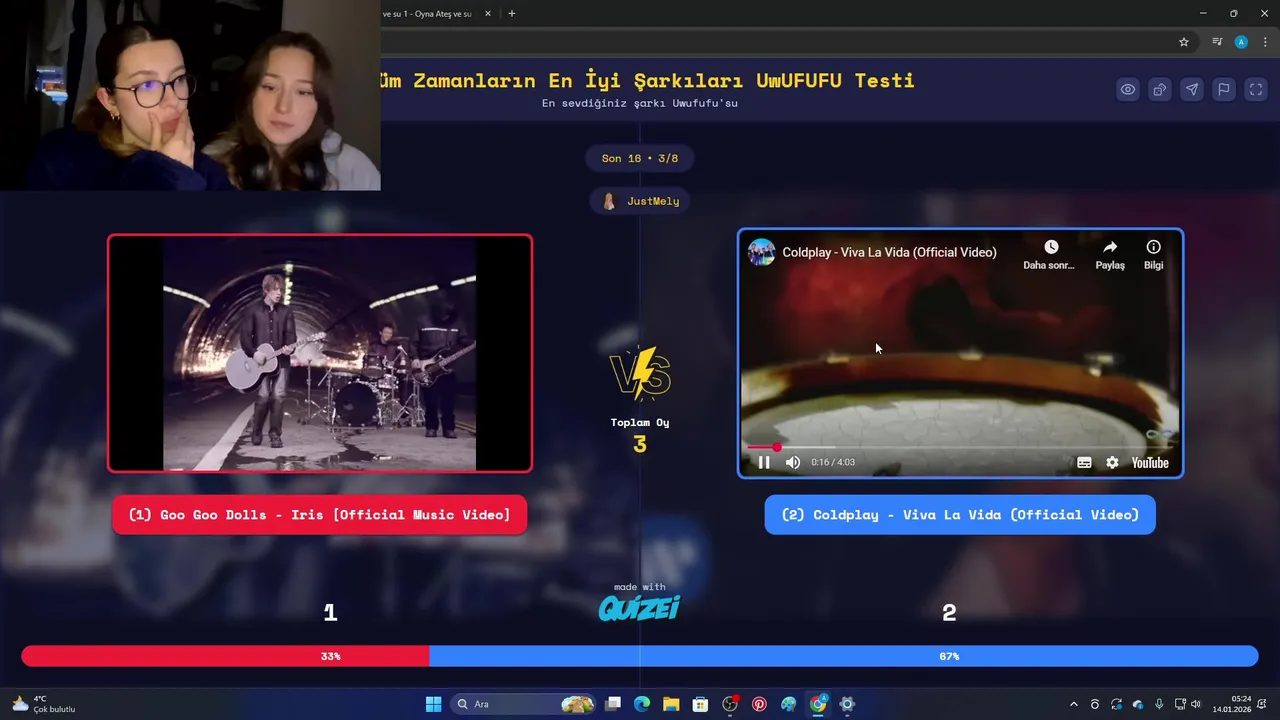Click Daha sonra watch later icon
The width and height of the screenshot is (1280, 720).
[1050, 254]
